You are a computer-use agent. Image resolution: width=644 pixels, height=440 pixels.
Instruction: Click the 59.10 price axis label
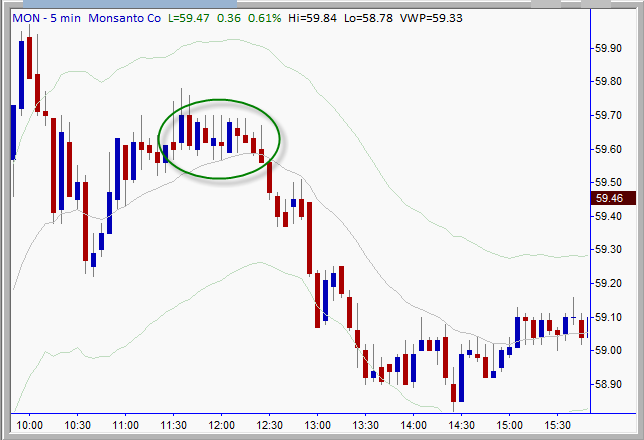(608, 317)
